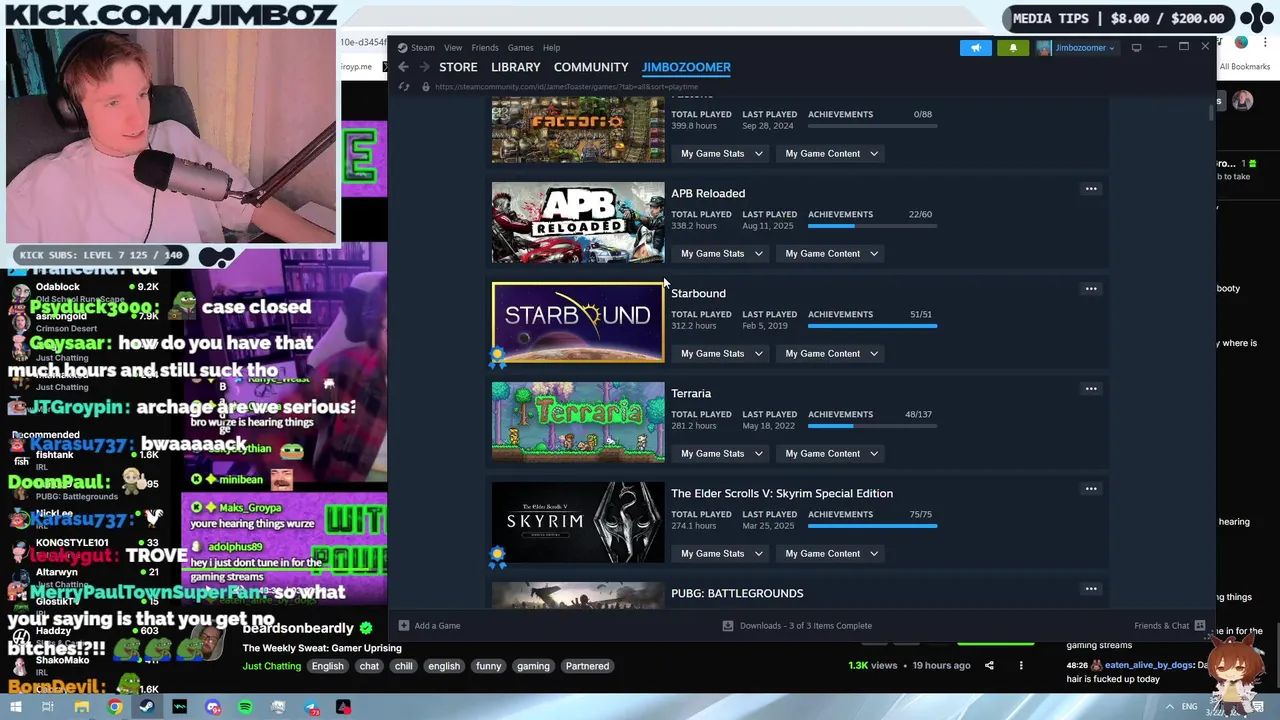Open Terraria three-dot options
The height and width of the screenshot is (720, 1280).
click(1091, 388)
